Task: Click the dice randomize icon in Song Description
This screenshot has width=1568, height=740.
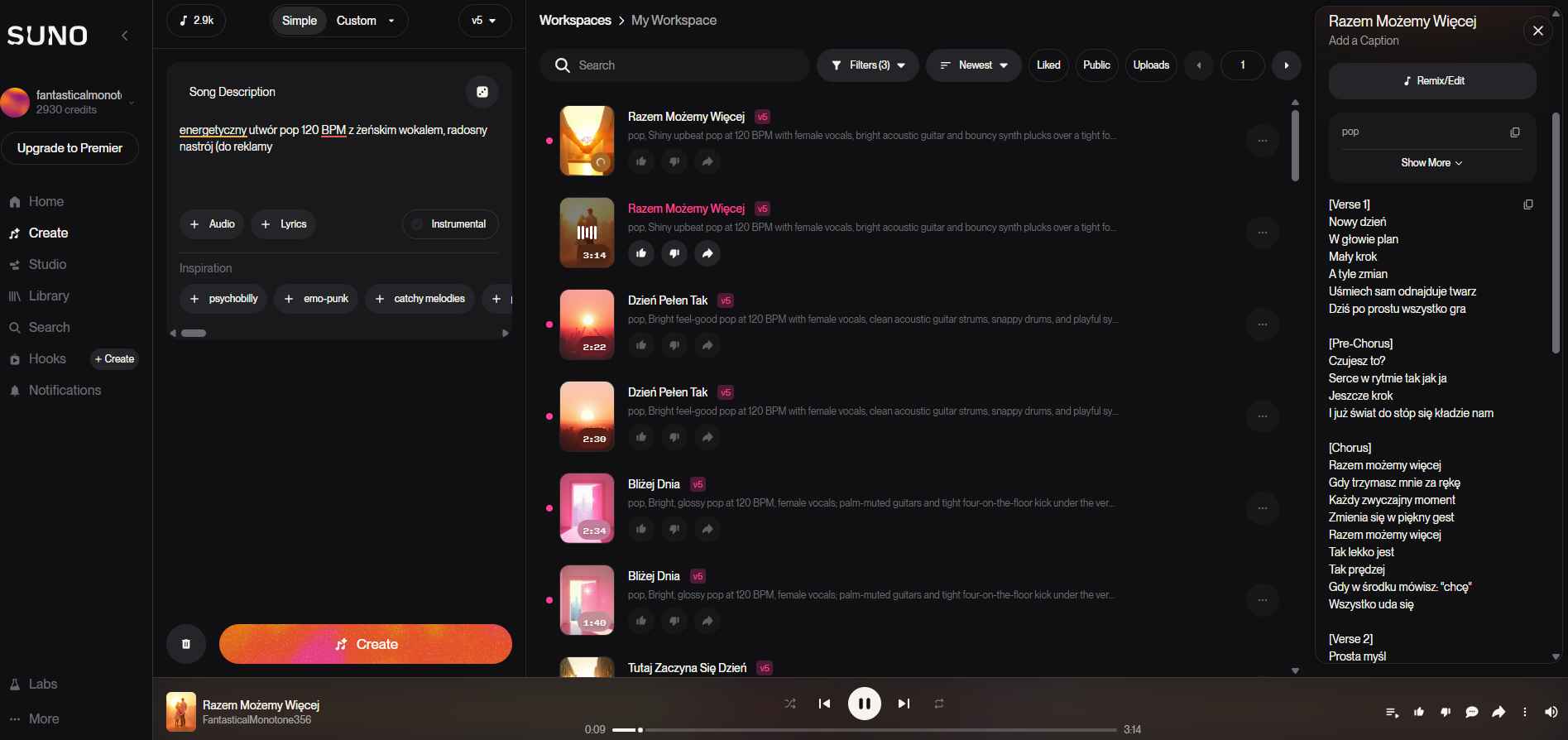Action: [482, 92]
